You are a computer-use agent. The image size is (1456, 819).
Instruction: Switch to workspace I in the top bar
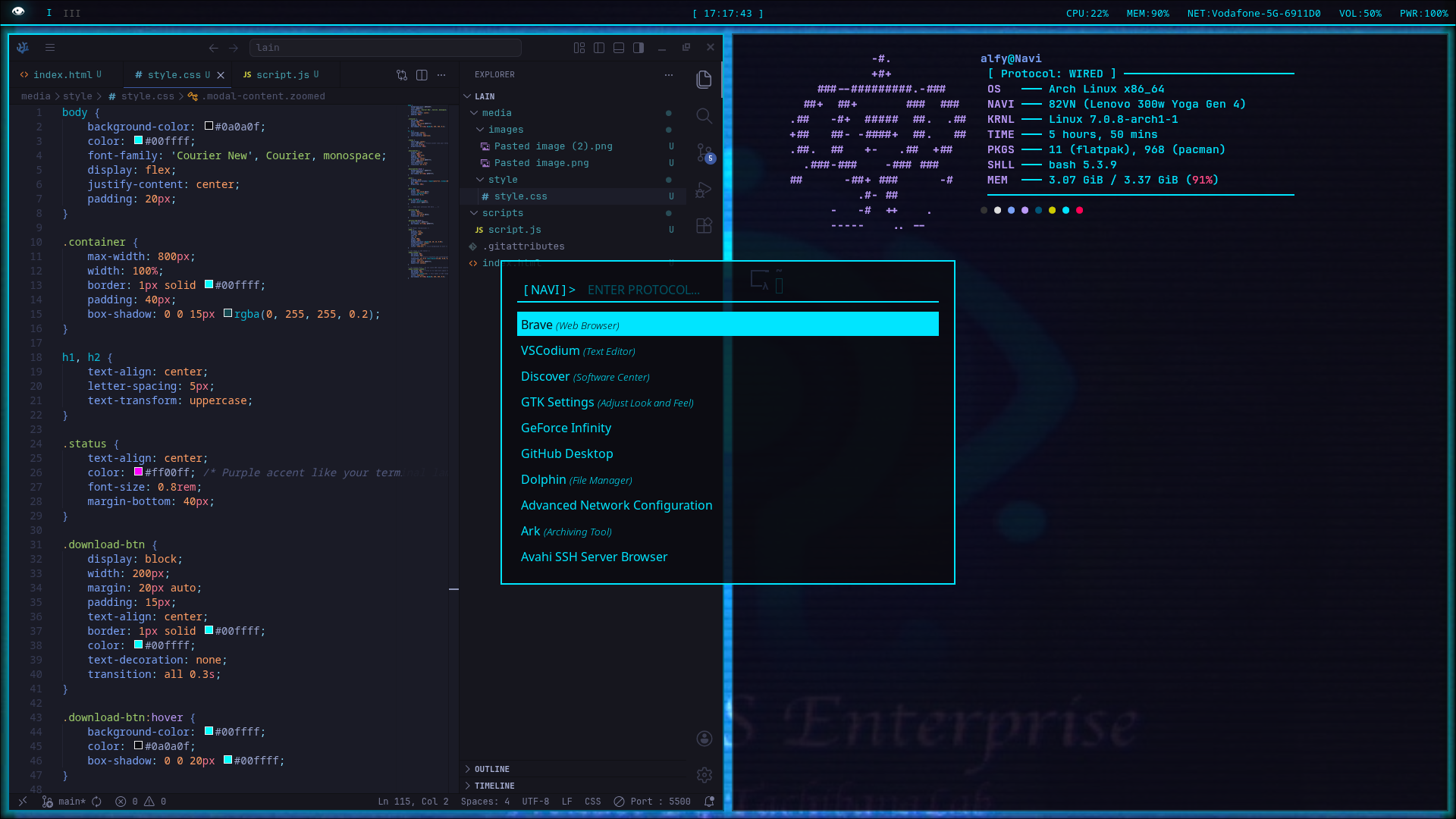click(x=49, y=13)
